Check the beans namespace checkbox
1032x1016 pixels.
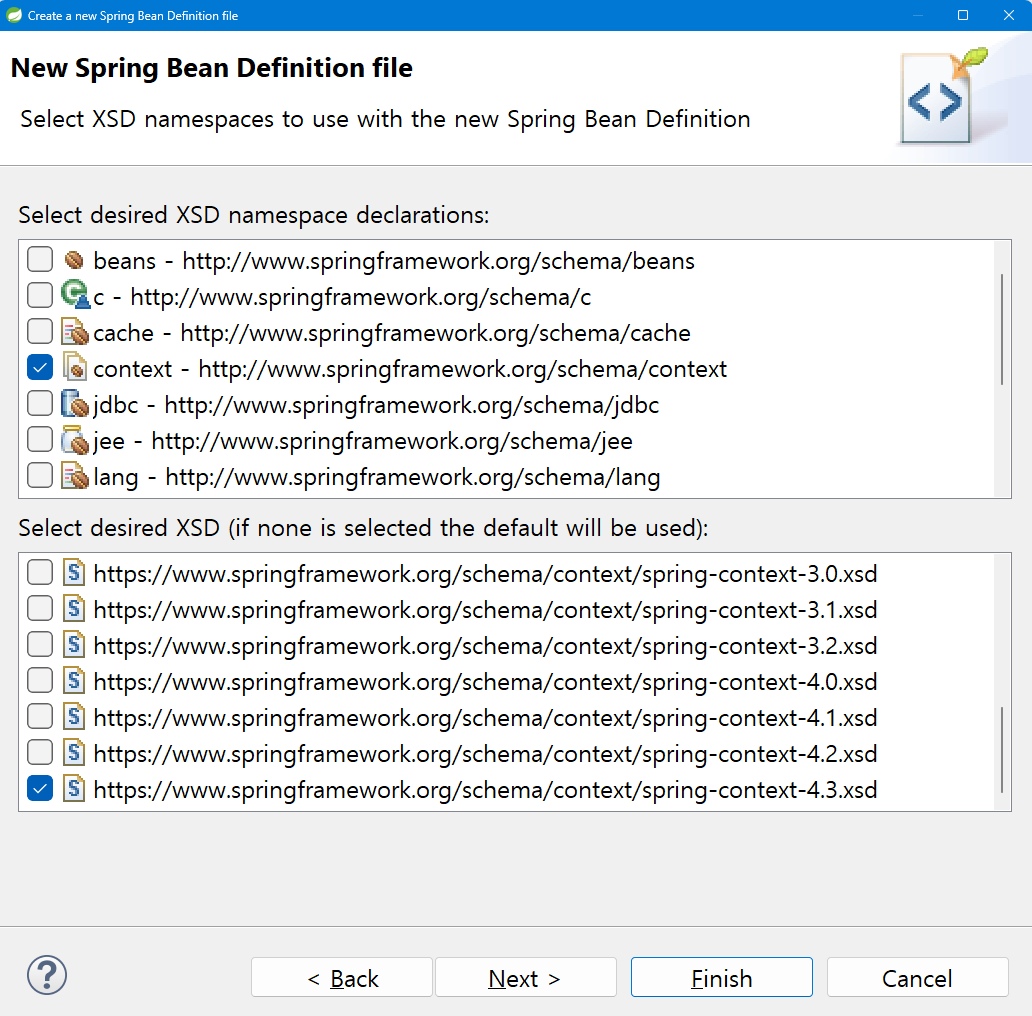tap(39, 260)
